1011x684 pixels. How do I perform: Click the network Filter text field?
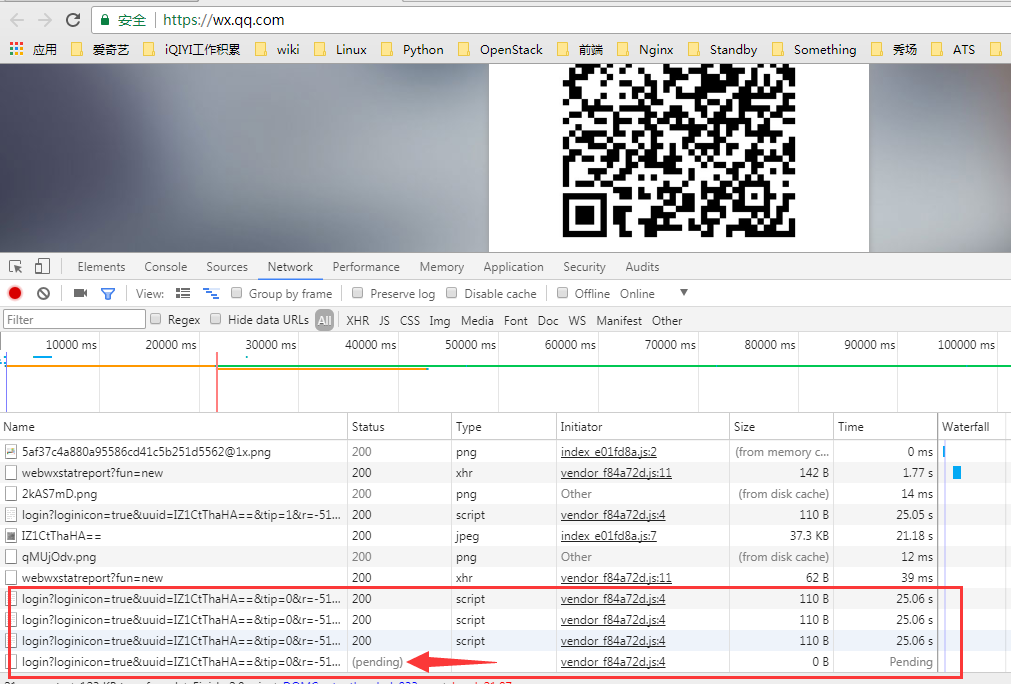(75, 320)
